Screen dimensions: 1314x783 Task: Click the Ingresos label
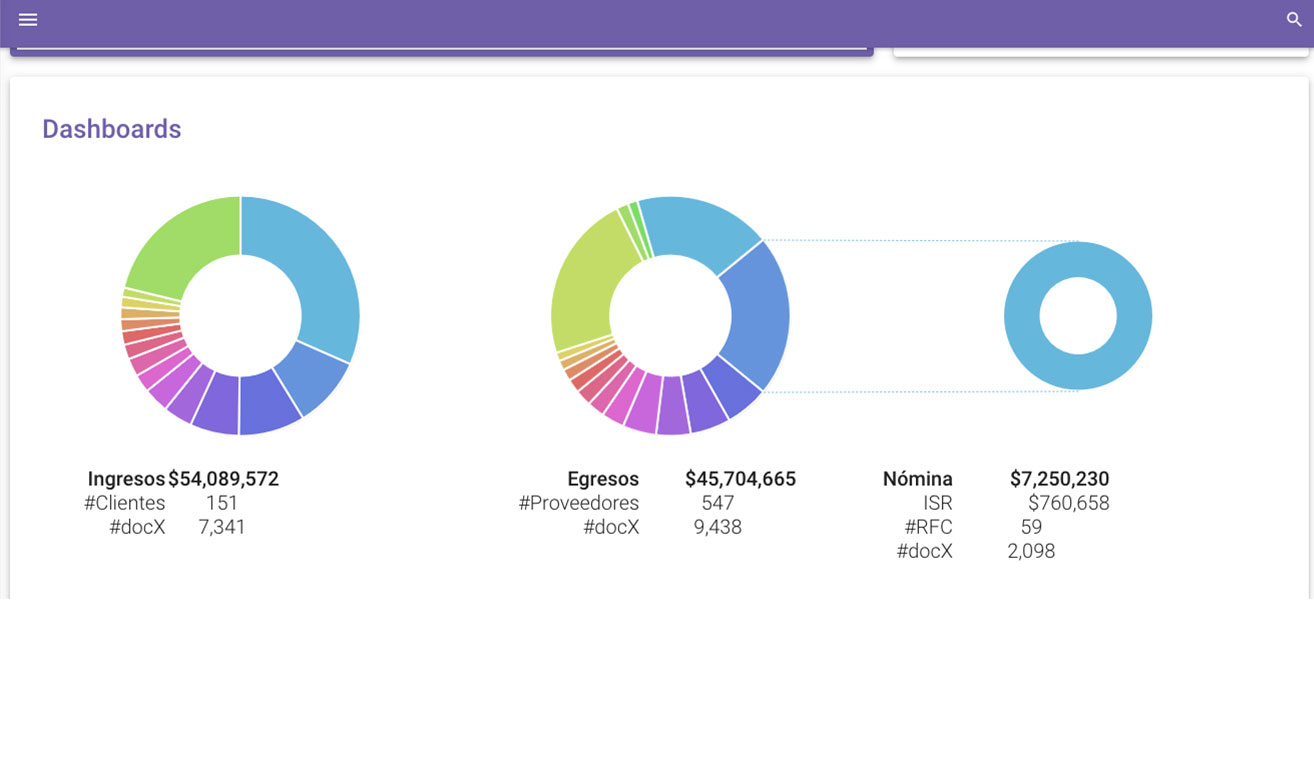pyautogui.click(x=126, y=479)
